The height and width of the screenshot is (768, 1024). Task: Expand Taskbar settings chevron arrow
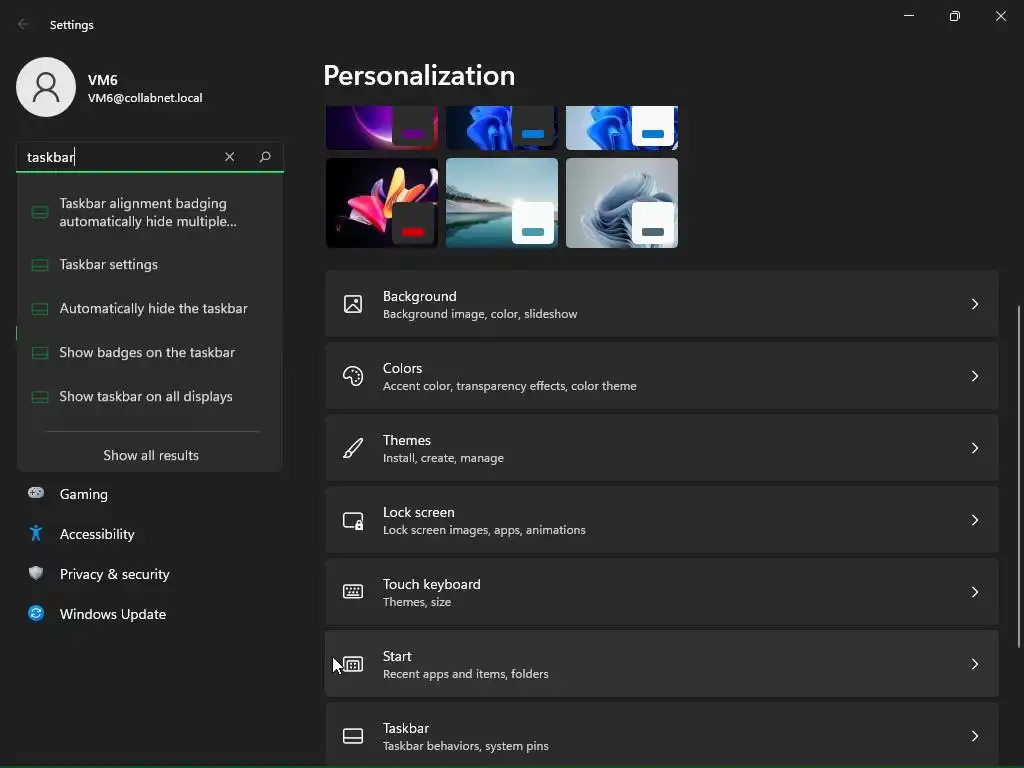[974, 736]
